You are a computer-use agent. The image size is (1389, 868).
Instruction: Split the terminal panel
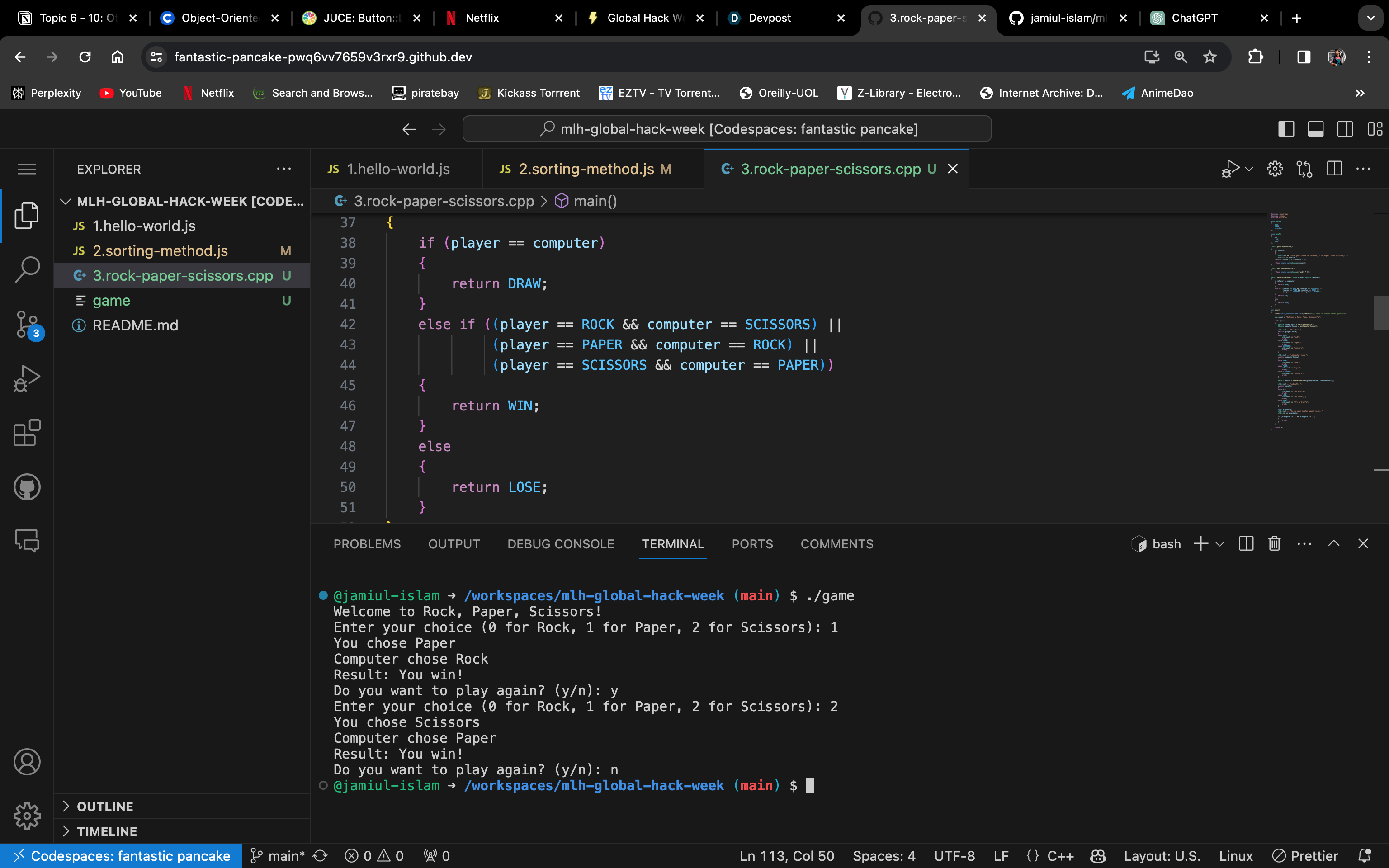coord(1246,544)
